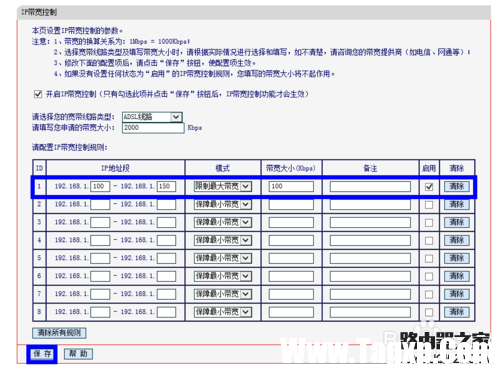Click the bandwidth size field showing 2000
Viewport: 500px width, 372px height.
pos(153,128)
